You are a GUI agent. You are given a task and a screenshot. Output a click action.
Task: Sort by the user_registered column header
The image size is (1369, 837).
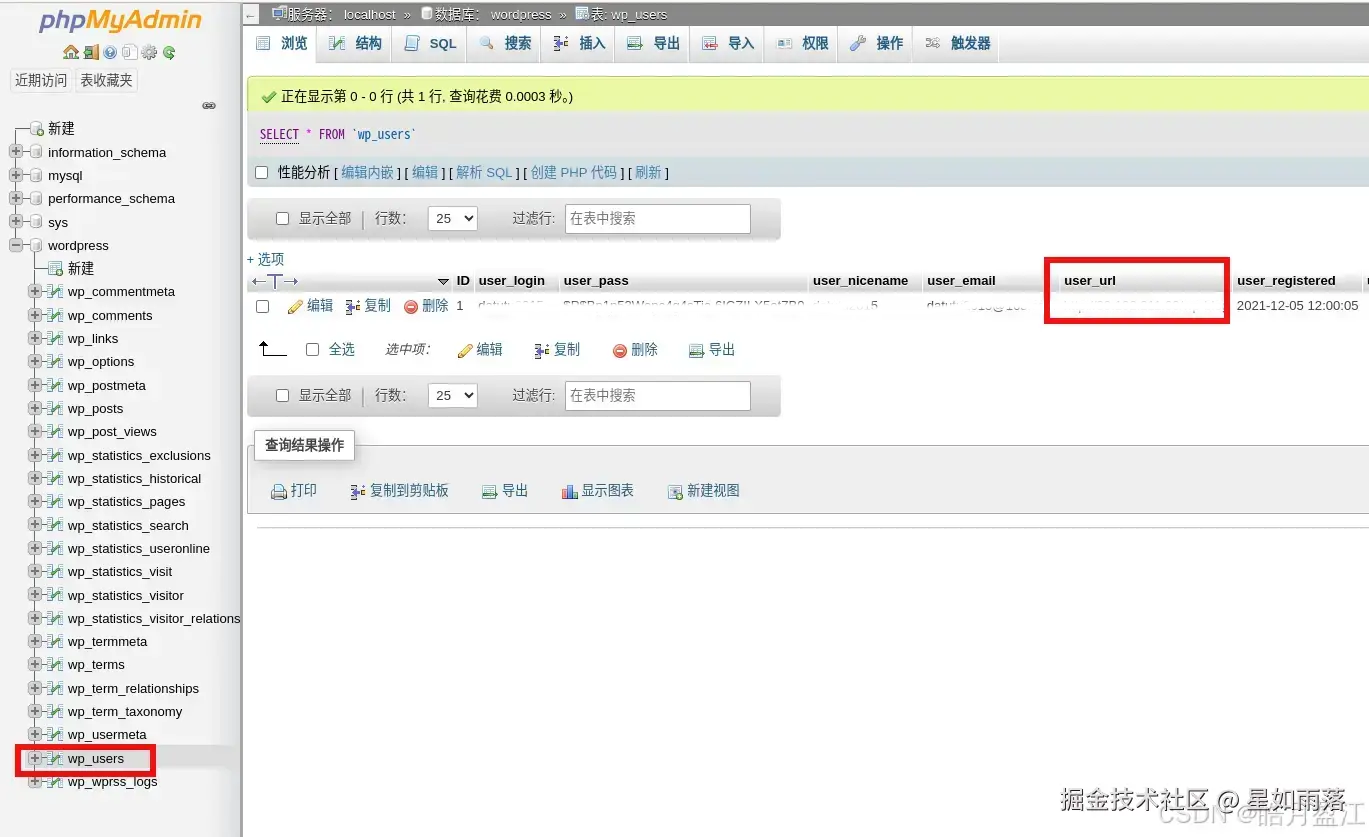click(1286, 281)
